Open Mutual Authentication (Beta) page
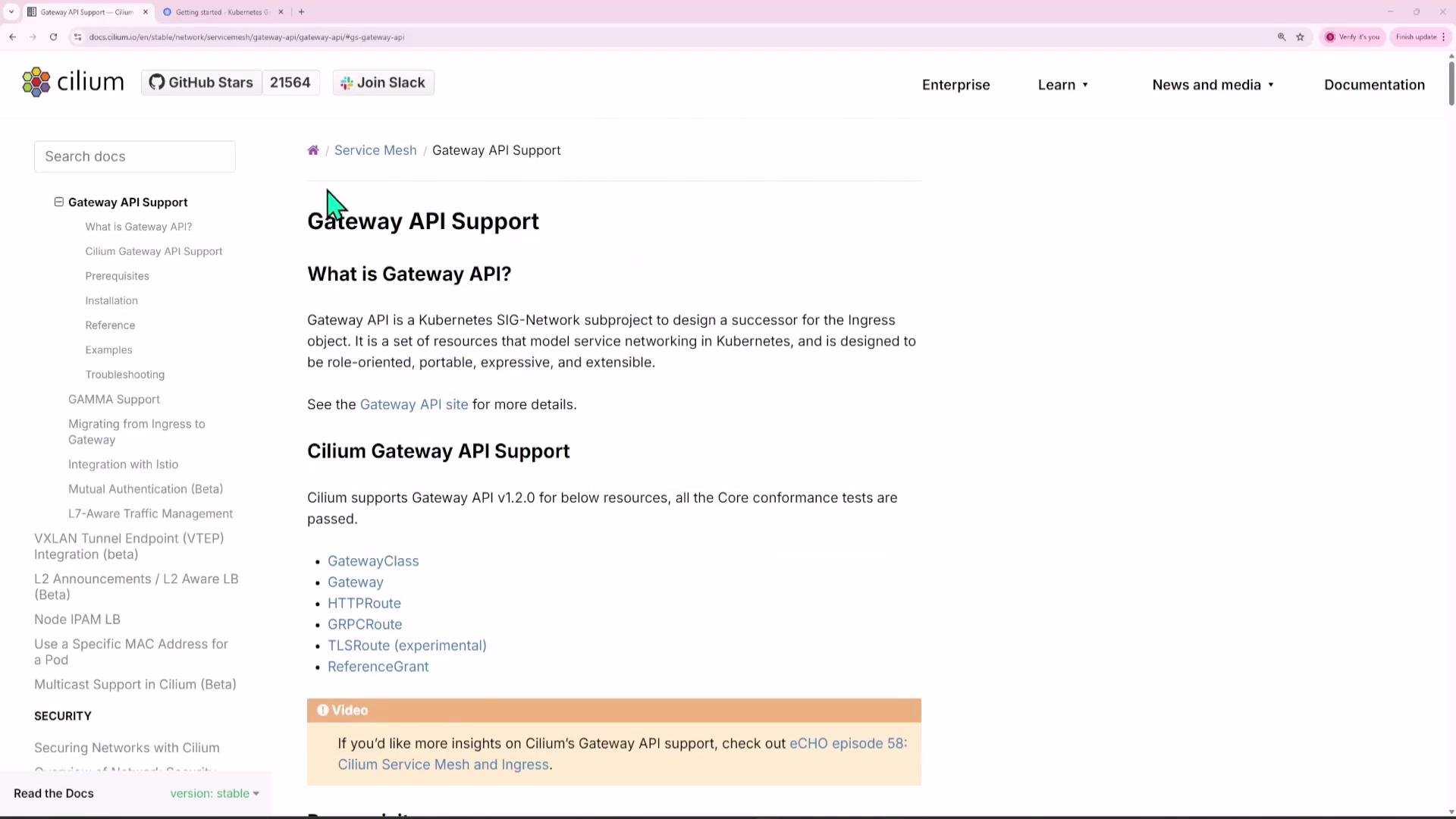The width and height of the screenshot is (1456, 819). click(146, 489)
